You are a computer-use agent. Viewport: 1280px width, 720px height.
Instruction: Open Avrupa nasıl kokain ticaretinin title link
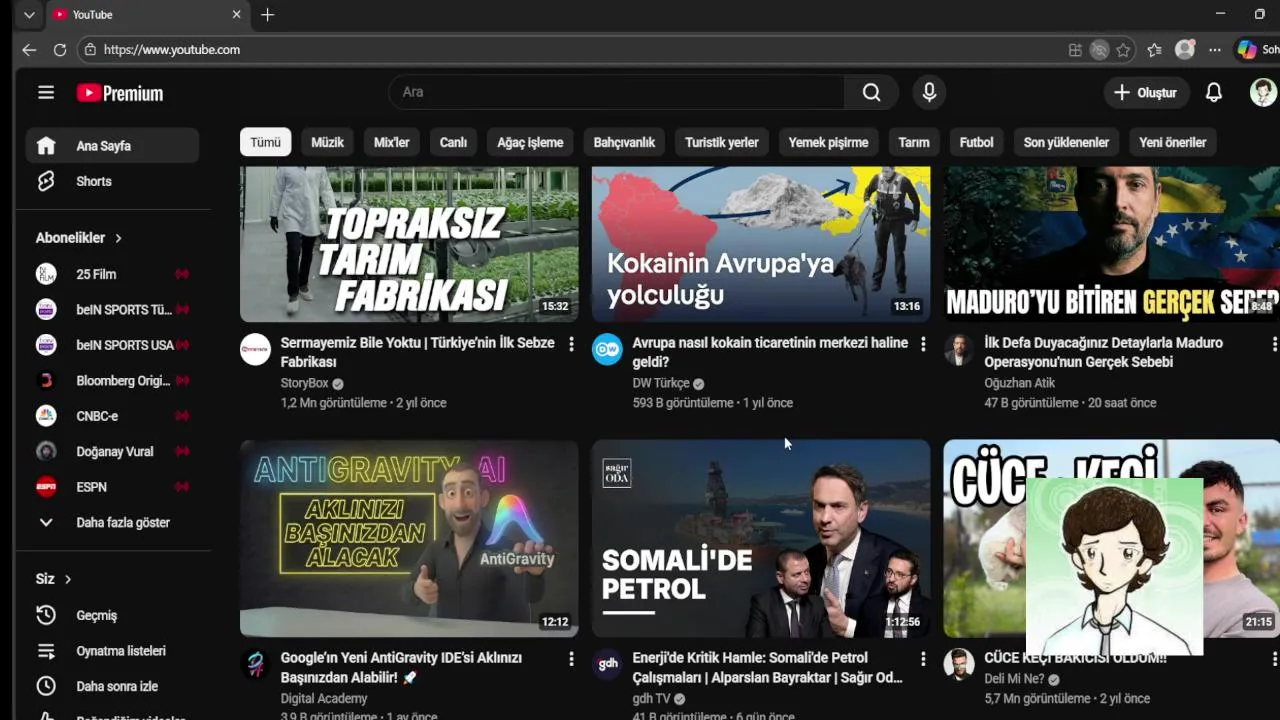pyautogui.click(x=770, y=352)
